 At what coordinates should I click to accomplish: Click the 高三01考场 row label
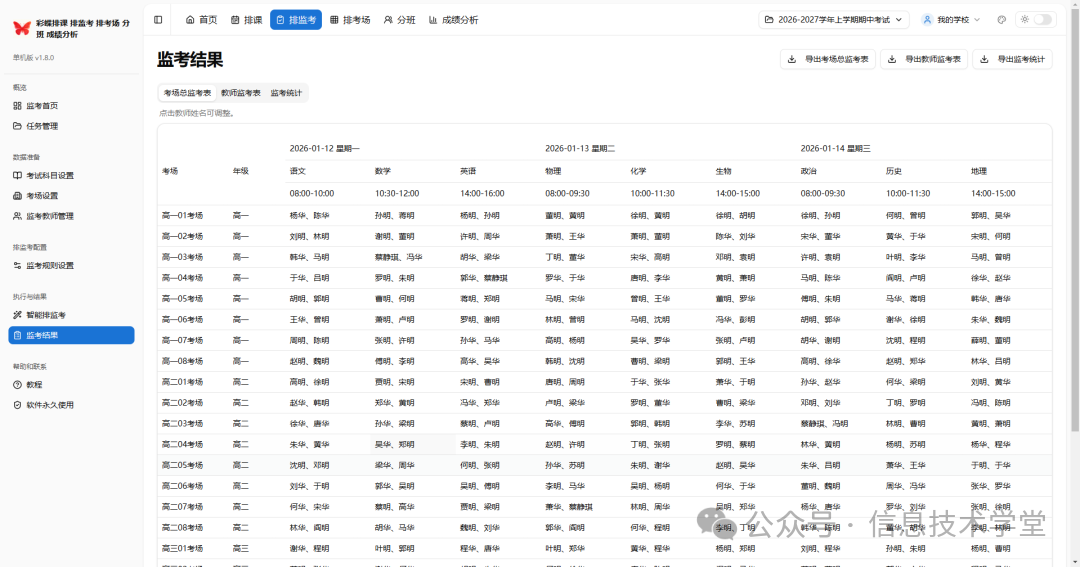(183, 548)
